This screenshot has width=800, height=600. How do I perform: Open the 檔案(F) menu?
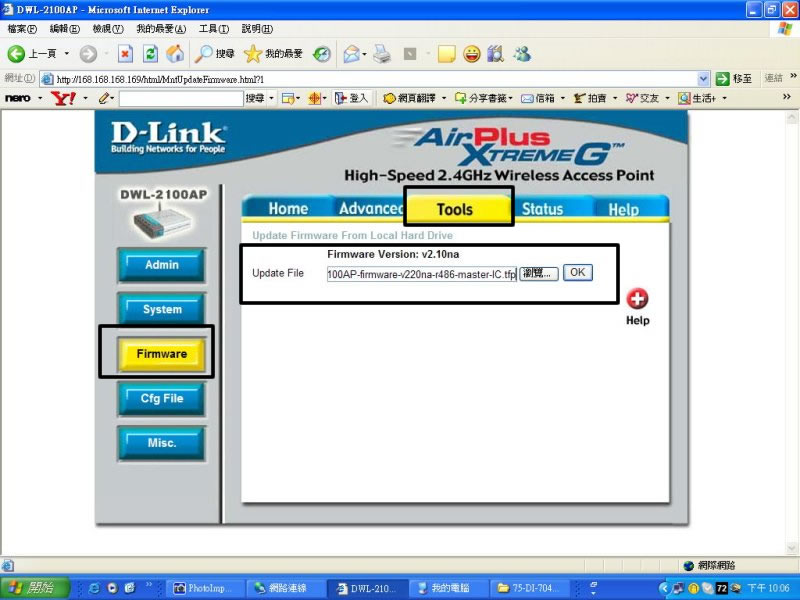coord(22,29)
